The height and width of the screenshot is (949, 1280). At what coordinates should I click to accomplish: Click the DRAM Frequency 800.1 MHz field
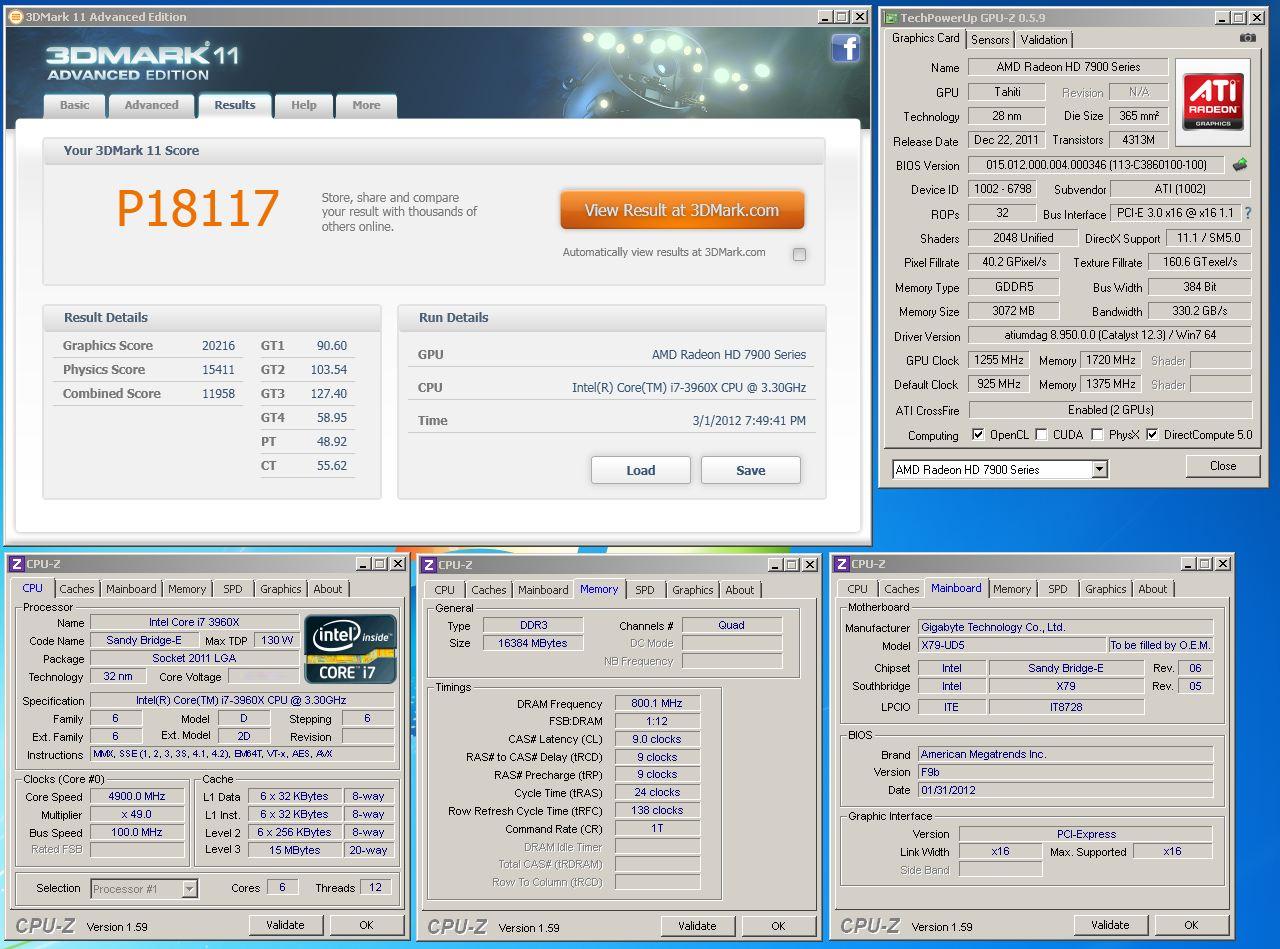click(x=657, y=704)
